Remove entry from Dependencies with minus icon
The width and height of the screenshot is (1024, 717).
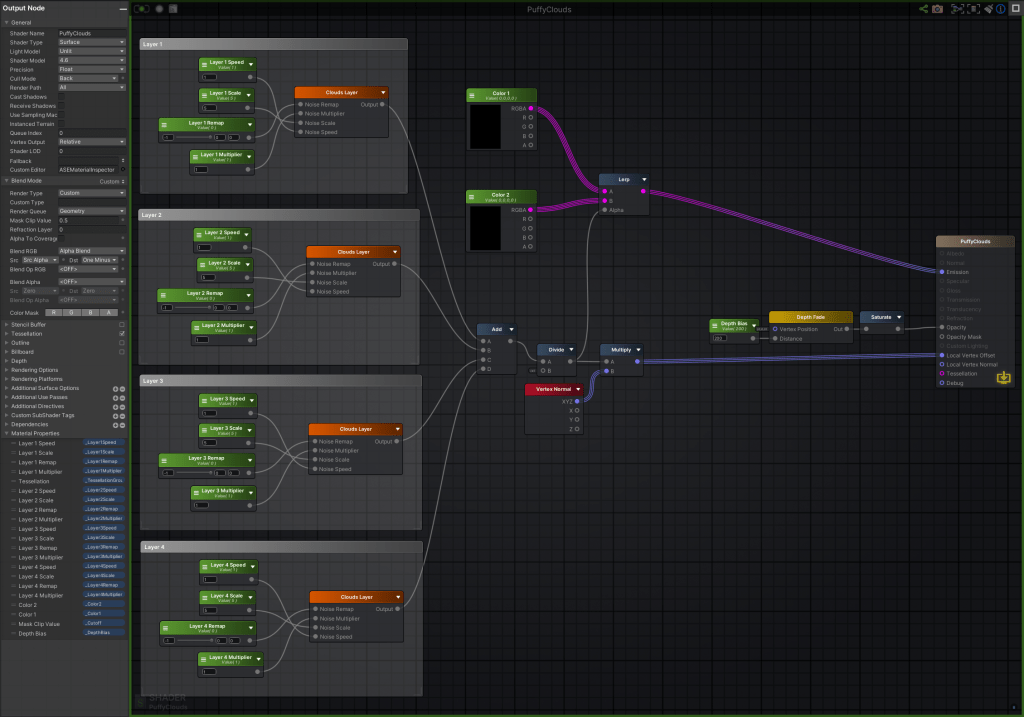pos(122,425)
